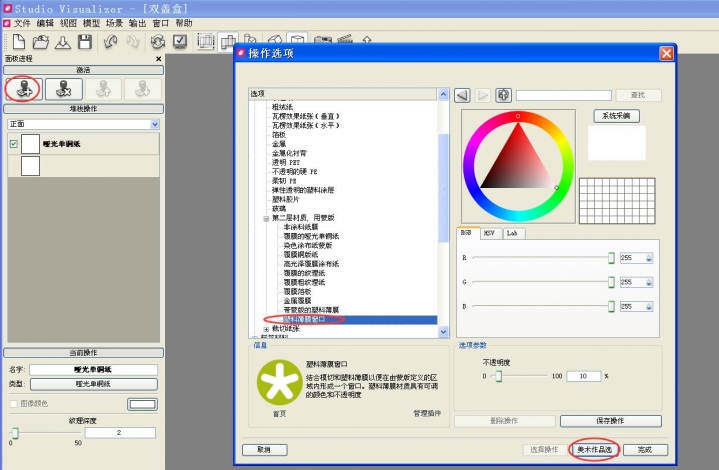
Task: Expand the 裁切epoch 裁切 tree node below selection
Action: click(266, 328)
